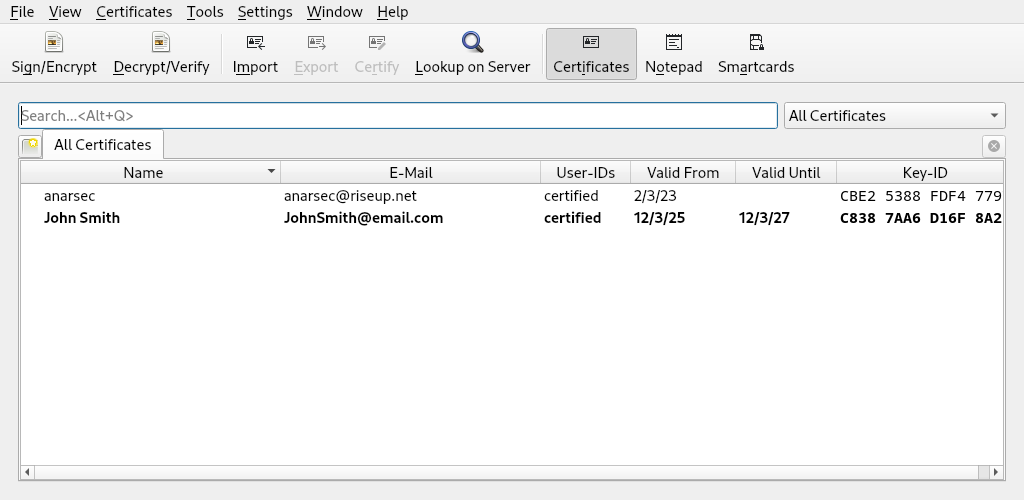Viewport: 1024px width, 500px height.
Task: Click the horizontal scrollbar left arrow
Action: pyautogui.click(x=27, y=472)
